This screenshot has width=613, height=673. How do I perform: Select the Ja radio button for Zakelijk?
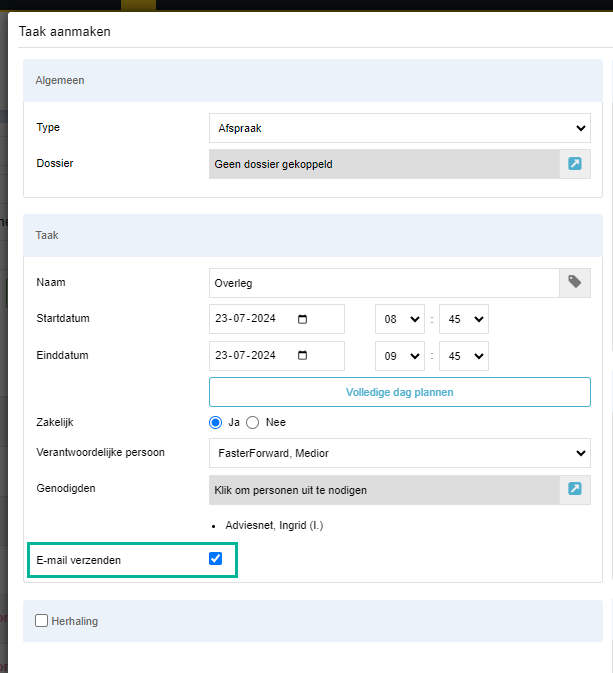click(215, 422)
